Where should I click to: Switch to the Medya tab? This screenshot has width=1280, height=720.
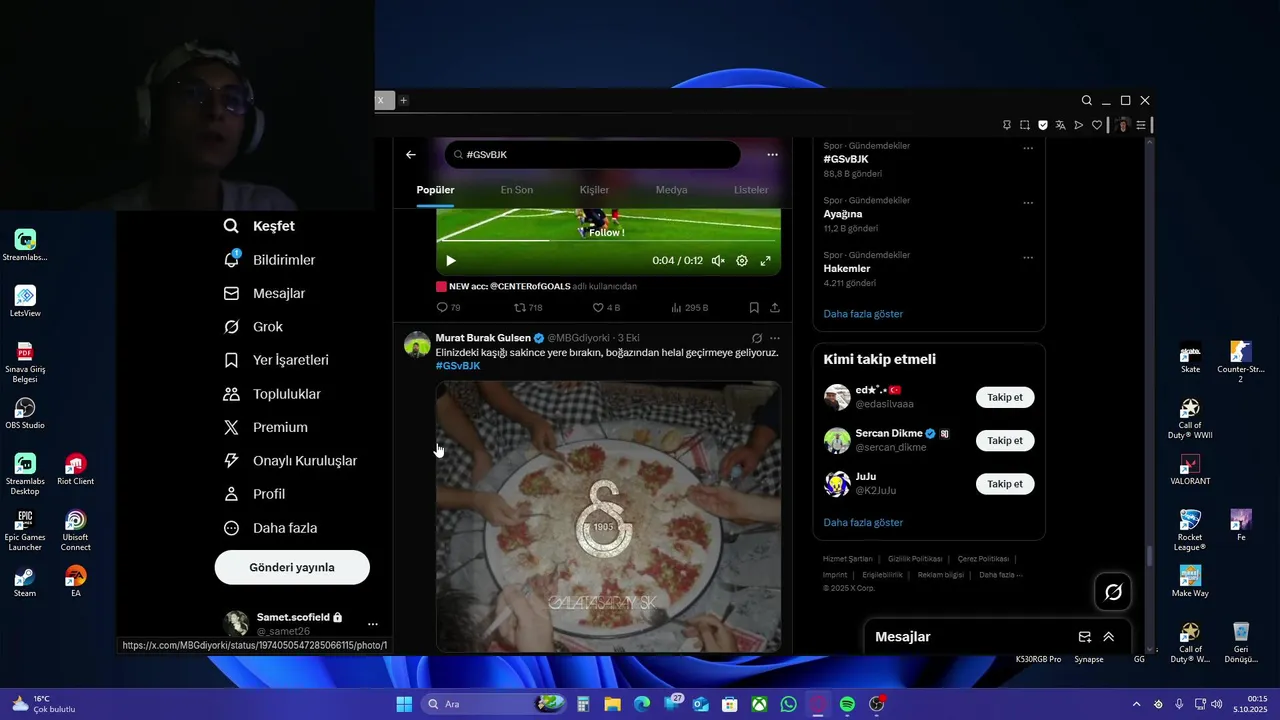pos(671,190)
